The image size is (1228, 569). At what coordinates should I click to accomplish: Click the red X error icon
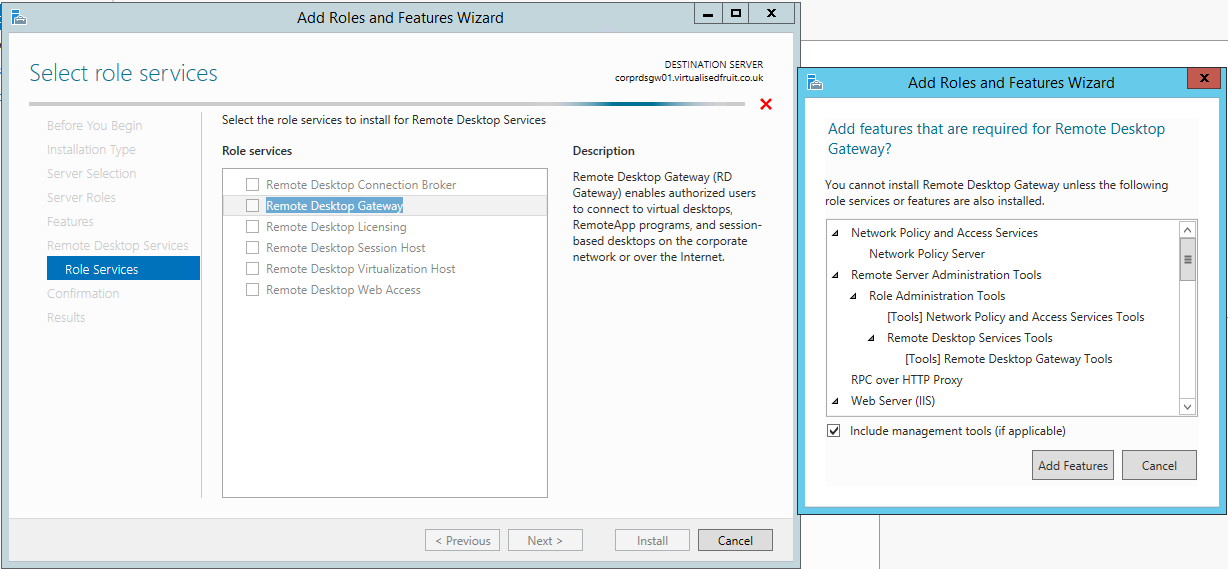click(766, 104)
